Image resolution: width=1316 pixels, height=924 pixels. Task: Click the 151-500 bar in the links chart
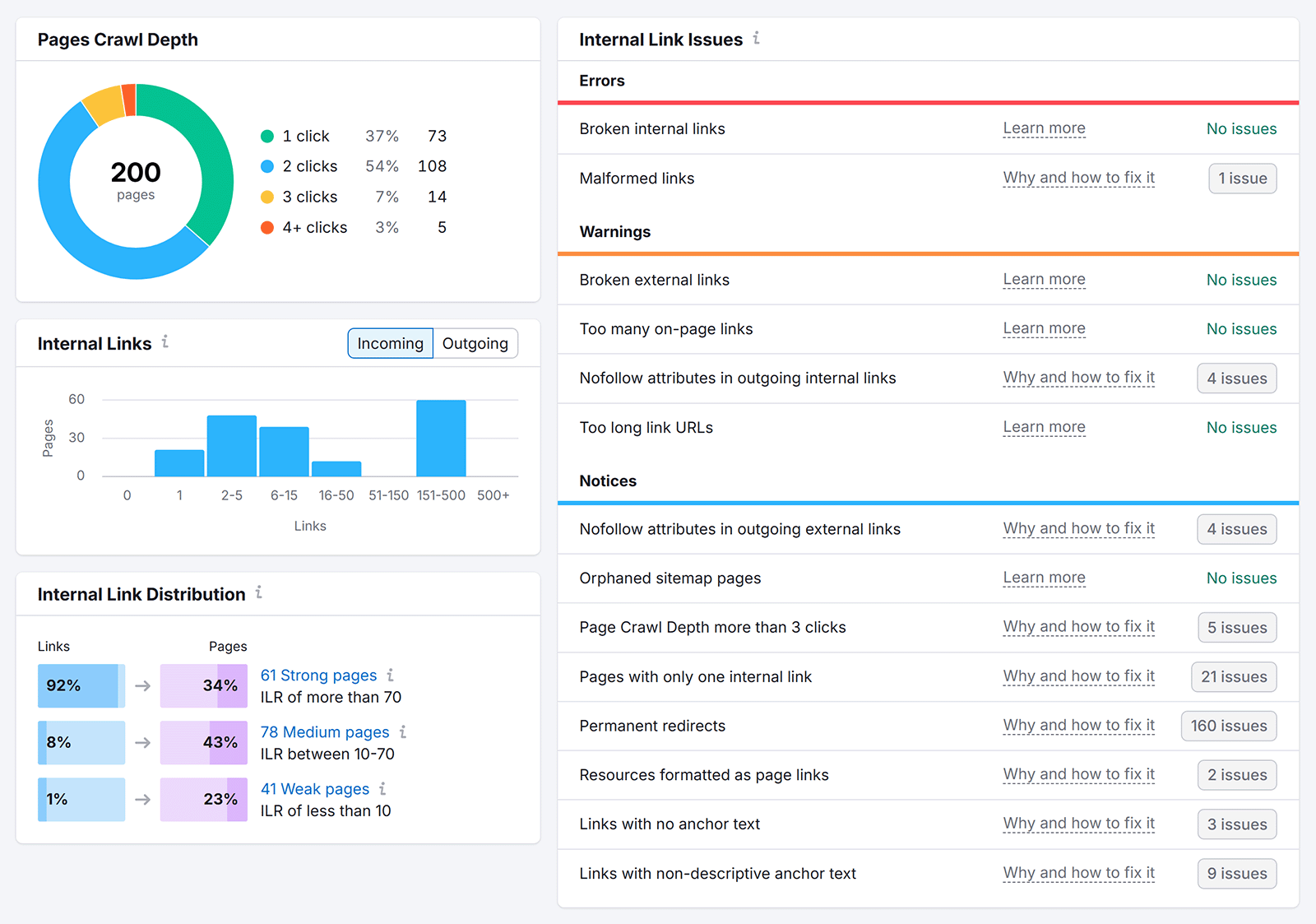pyautogui.click(x=441, y=436)
